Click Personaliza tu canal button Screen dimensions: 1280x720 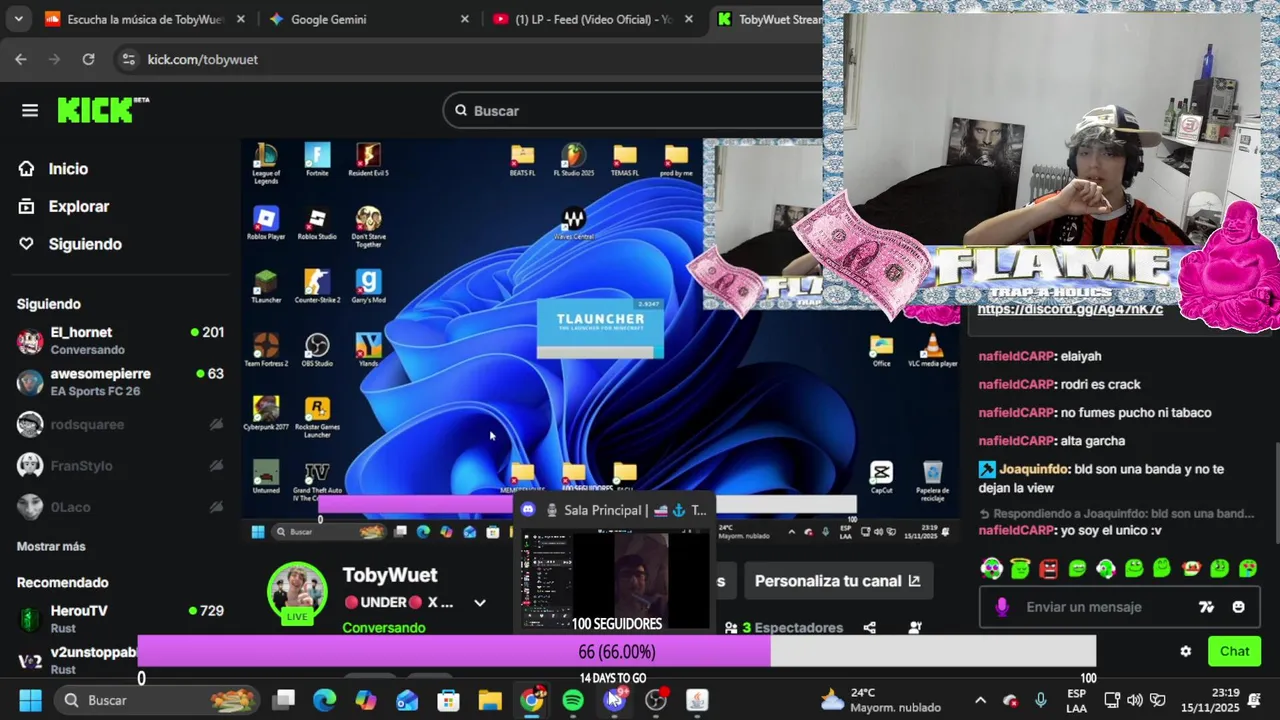pyautogui.click(x=837, y=581)
